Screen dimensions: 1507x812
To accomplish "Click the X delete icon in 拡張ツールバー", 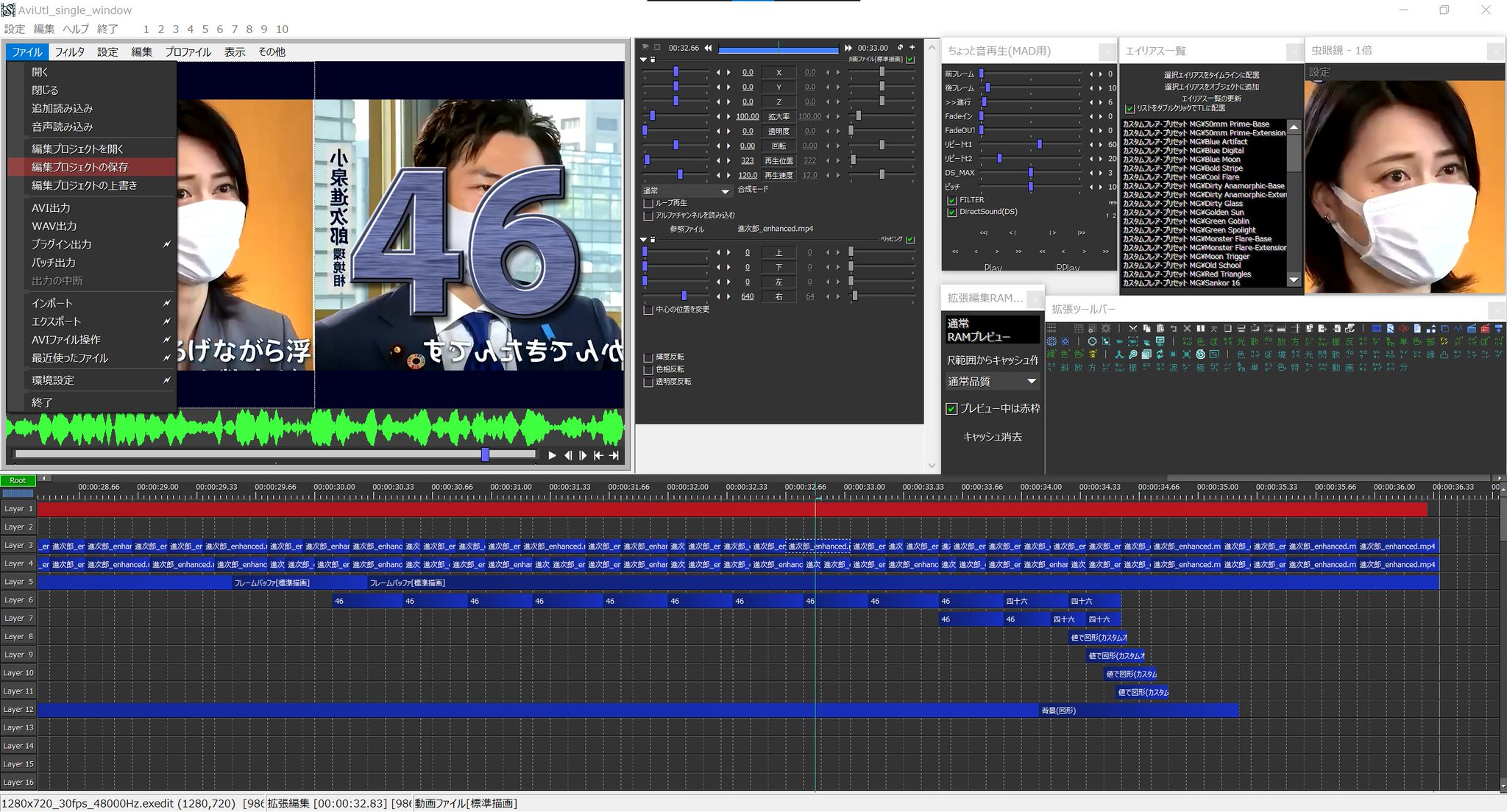I will 1187,328.
